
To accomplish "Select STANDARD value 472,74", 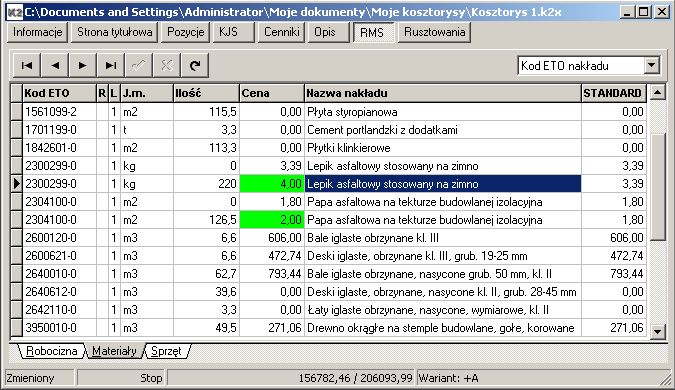I will point(613,256).
